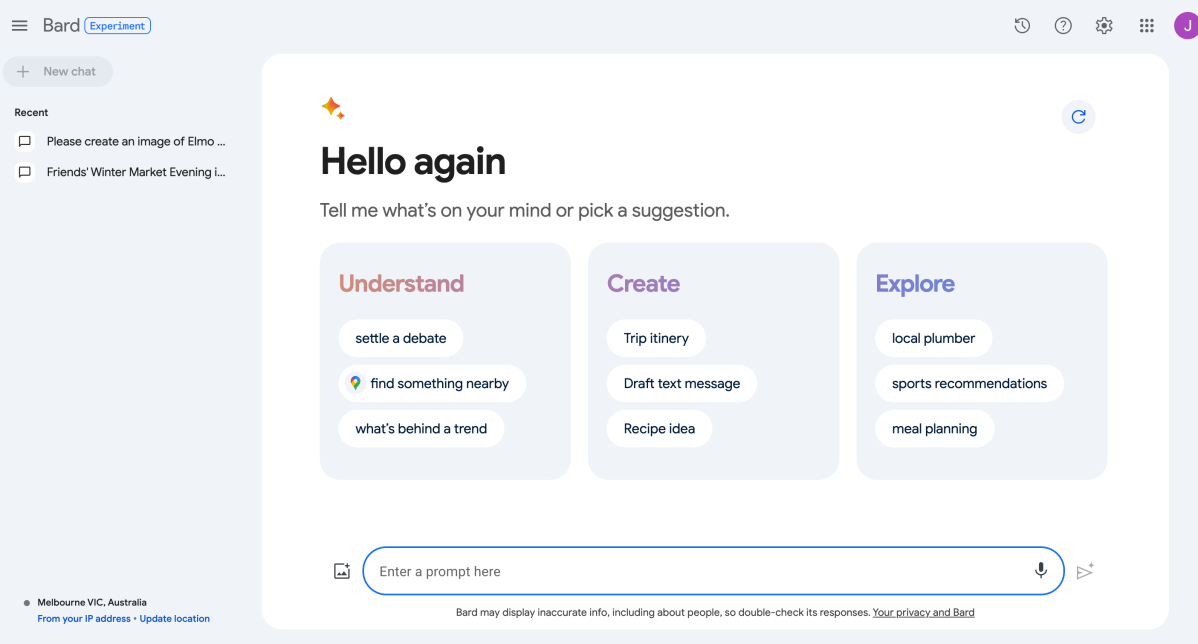Refresh suggestions with the reload icon

click(x=1078, y=117)
